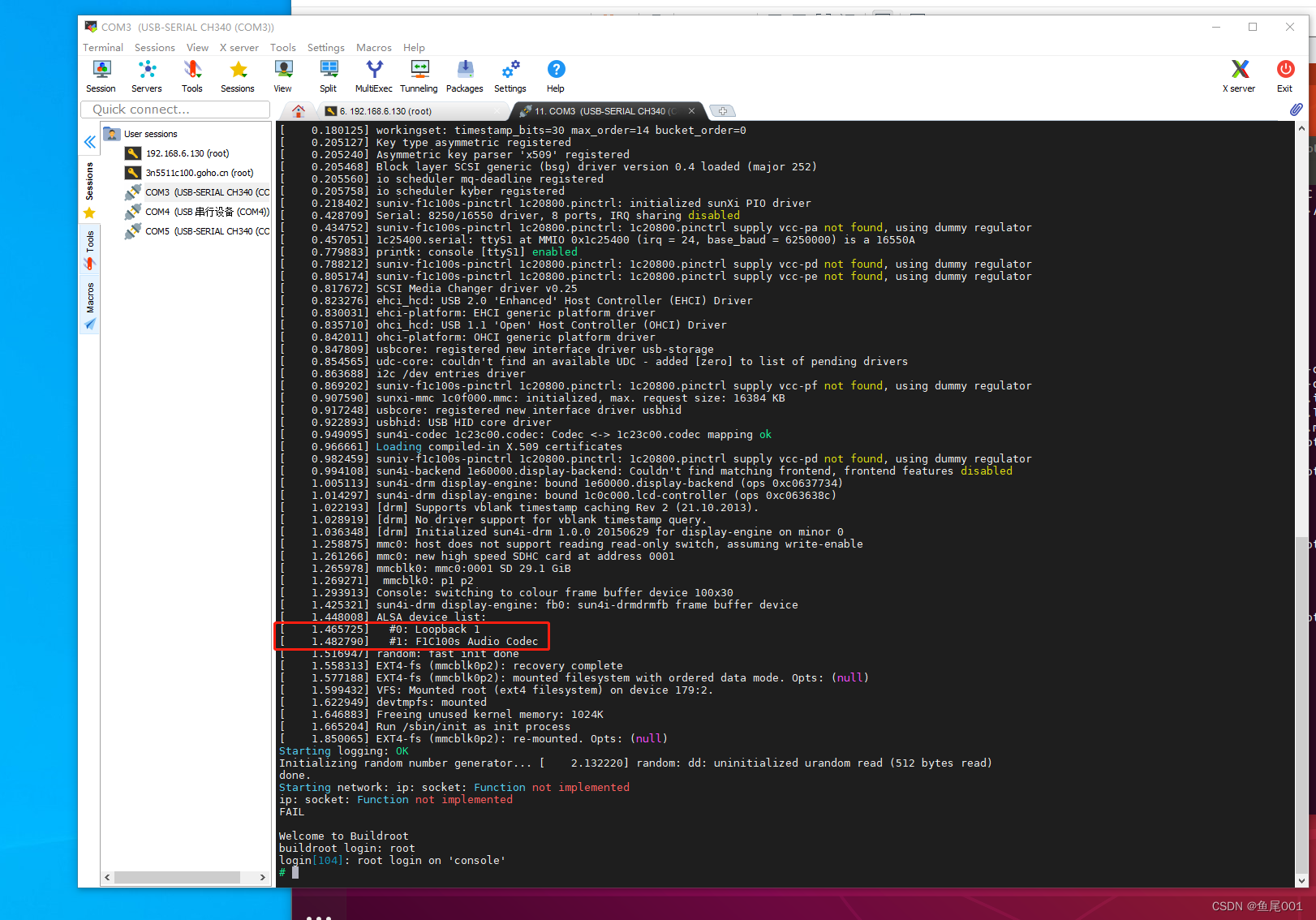Open the Split view toolbar icon

328,75
